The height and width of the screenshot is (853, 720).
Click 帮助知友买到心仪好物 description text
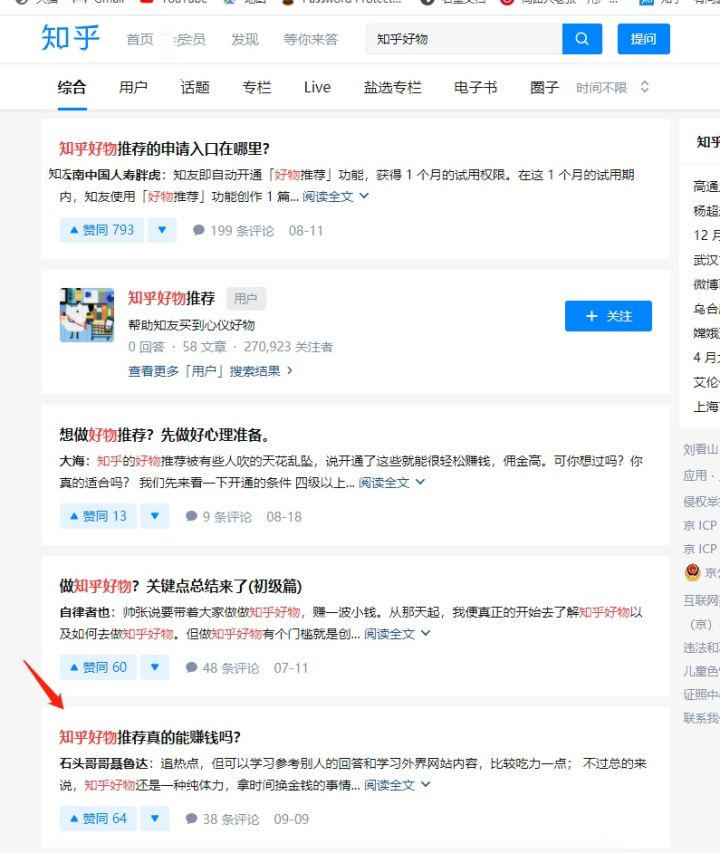191,325
